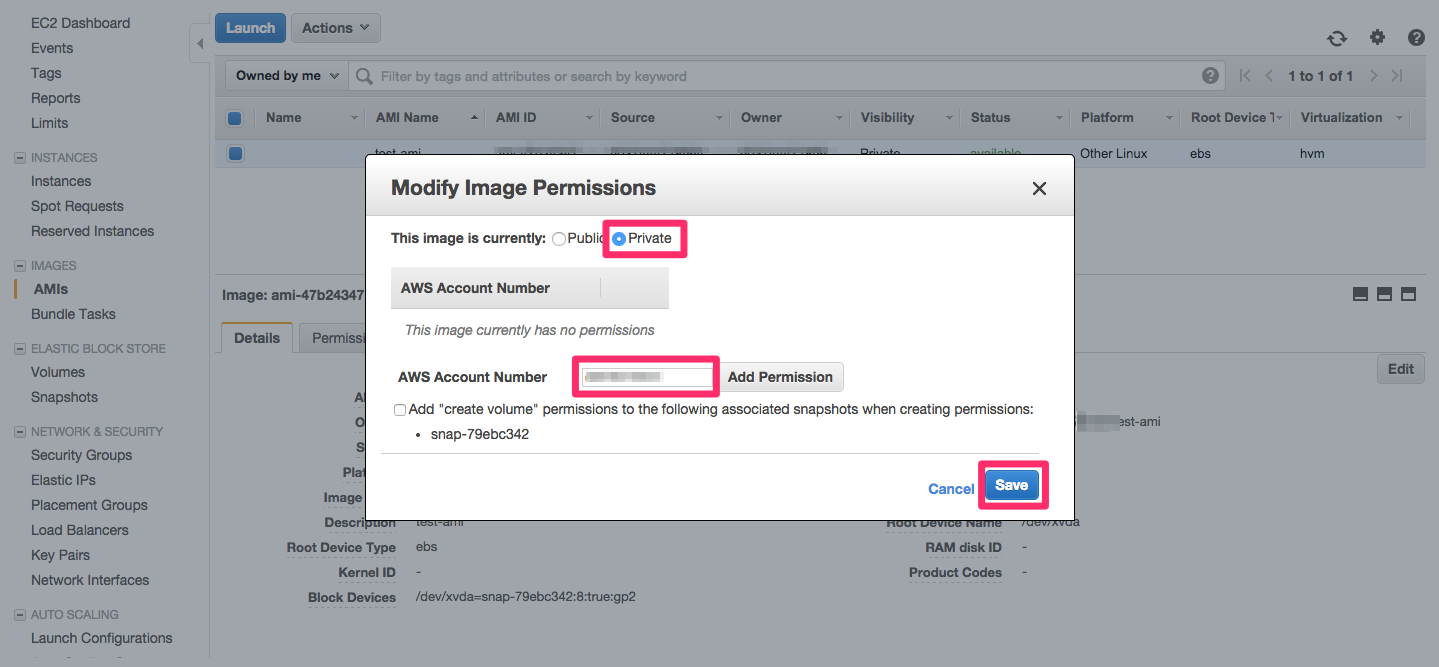This screenshot has height=667, width=1439.
Task: Click the help question mark icon
Action: pos(1416,38)
